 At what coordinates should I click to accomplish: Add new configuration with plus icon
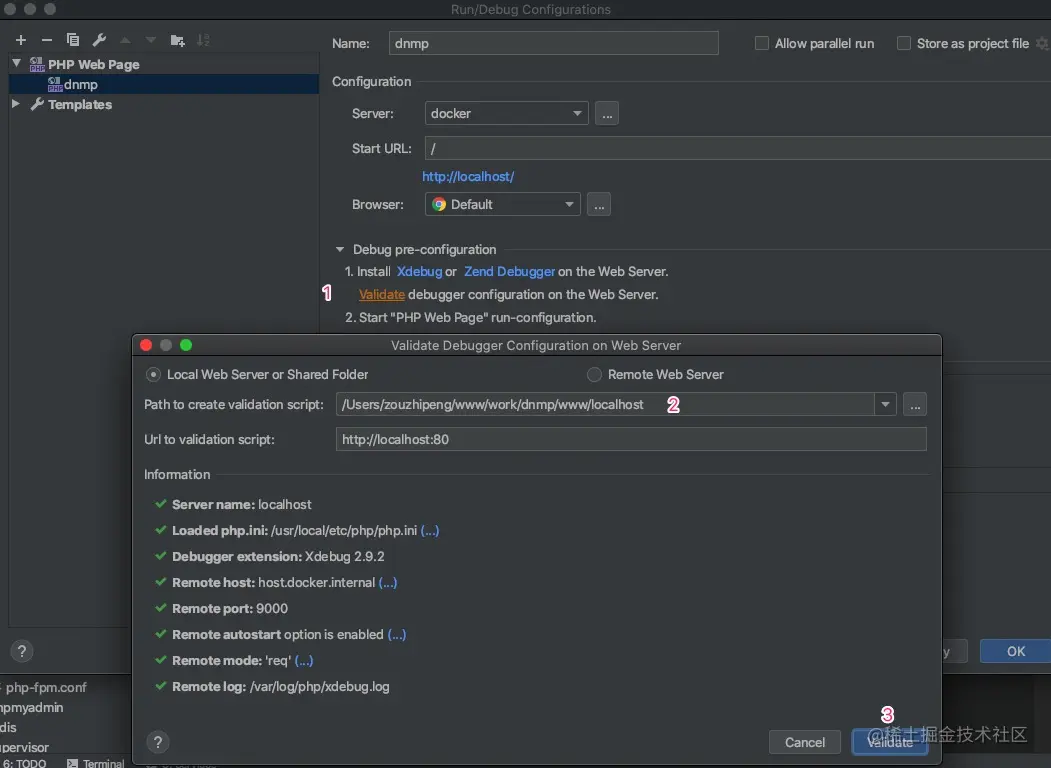(x=21, y=40)
